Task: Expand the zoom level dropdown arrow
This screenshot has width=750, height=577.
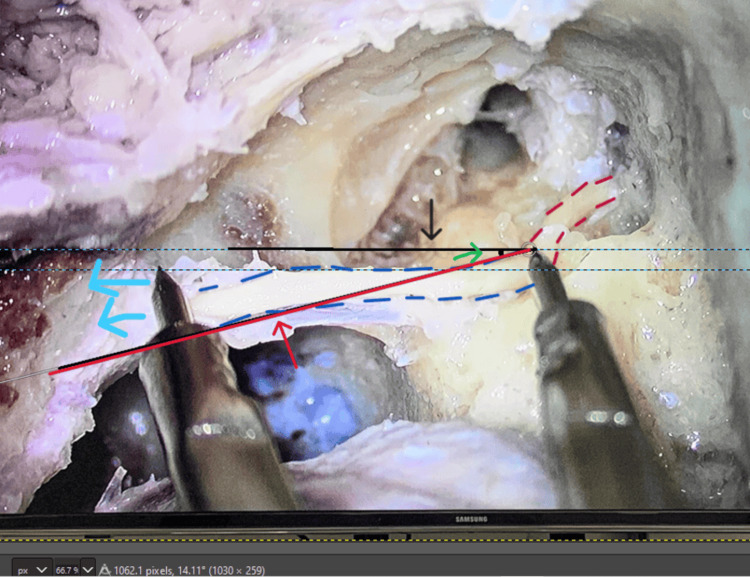Action: pyautogui.click(x=88, y=568)
